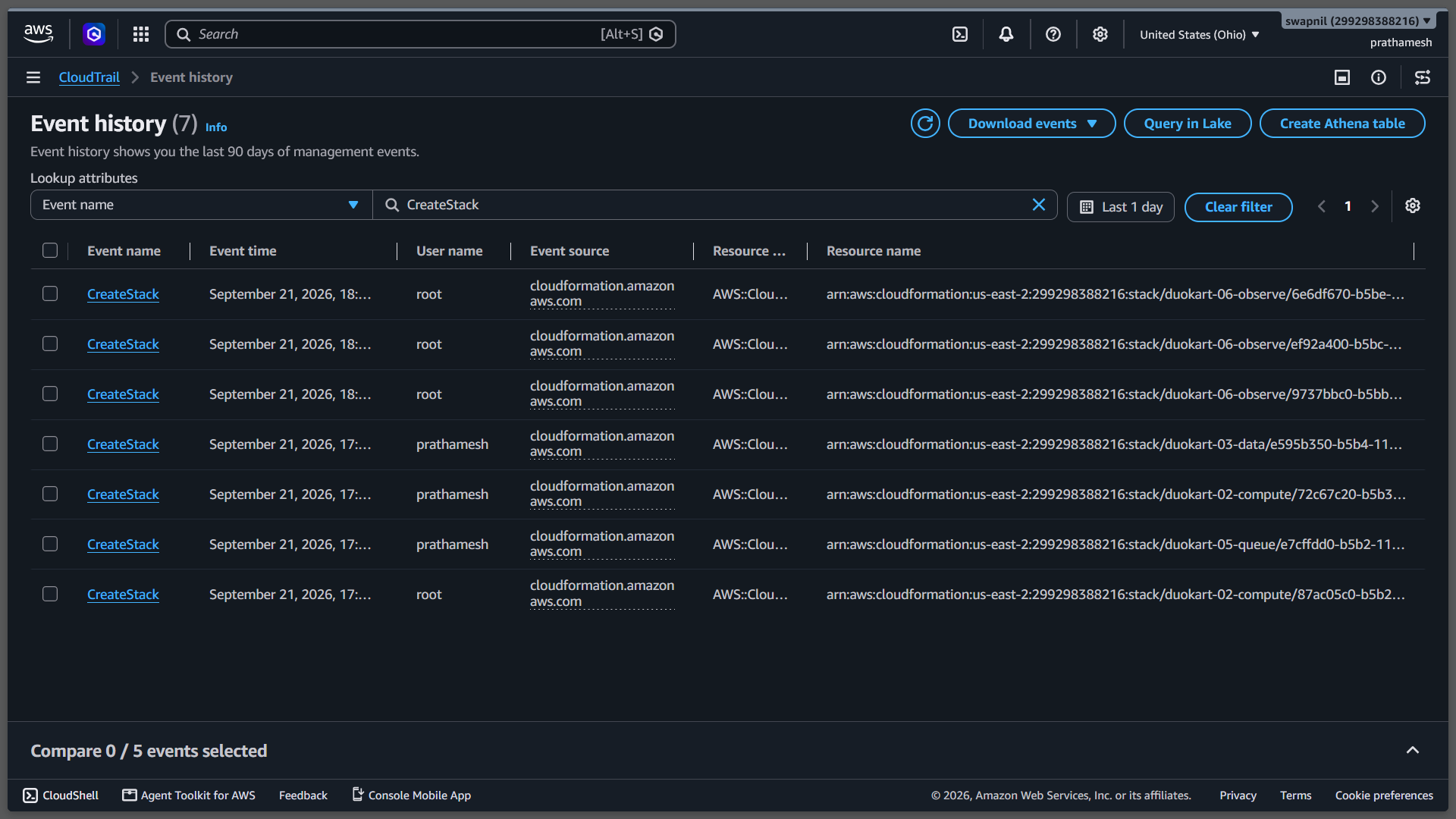Open the Last 1 day time range
The width and height of the screenshot is (1456, 819).
1120,207
